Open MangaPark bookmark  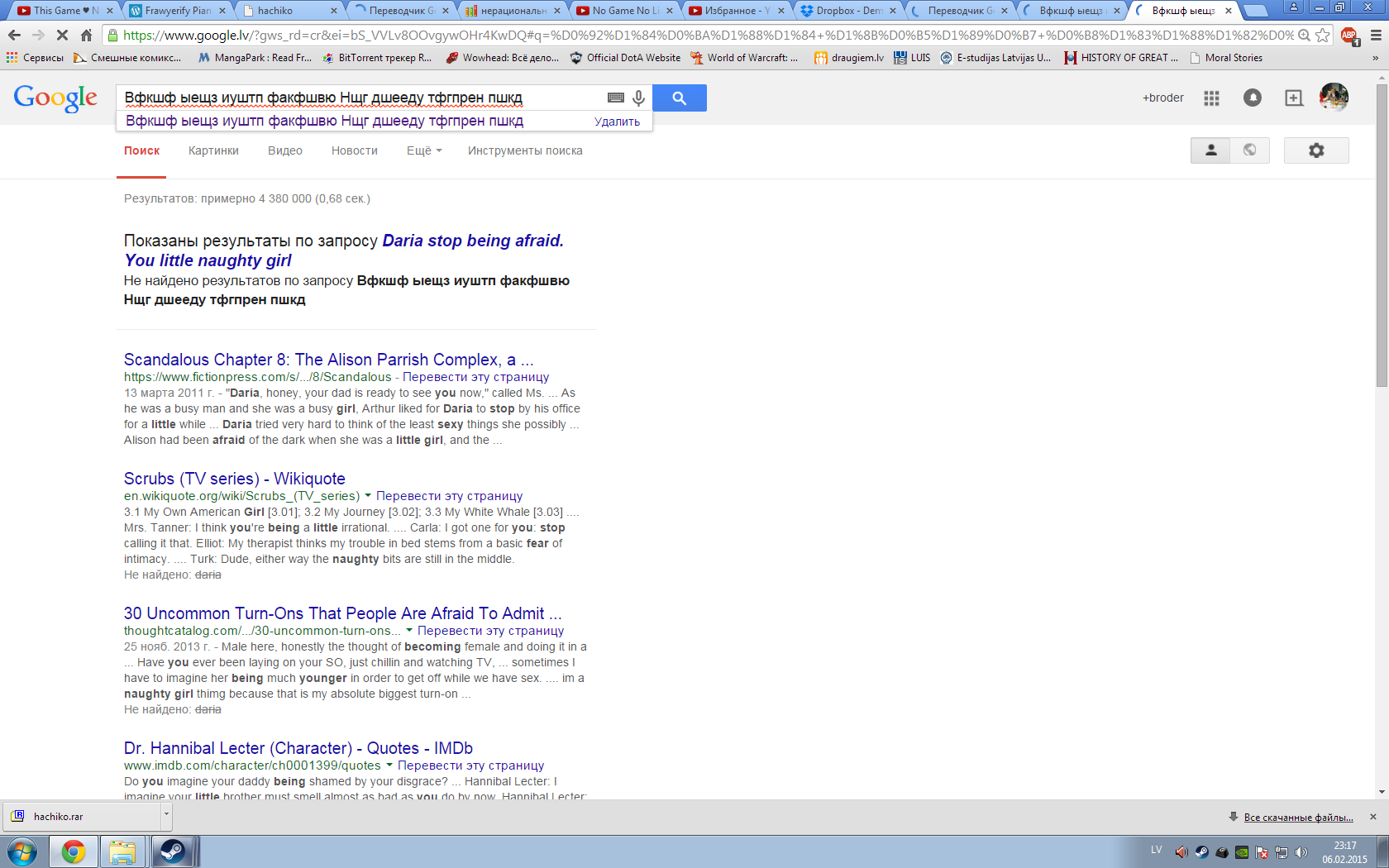pyautogui.click(x=255, y=58)
